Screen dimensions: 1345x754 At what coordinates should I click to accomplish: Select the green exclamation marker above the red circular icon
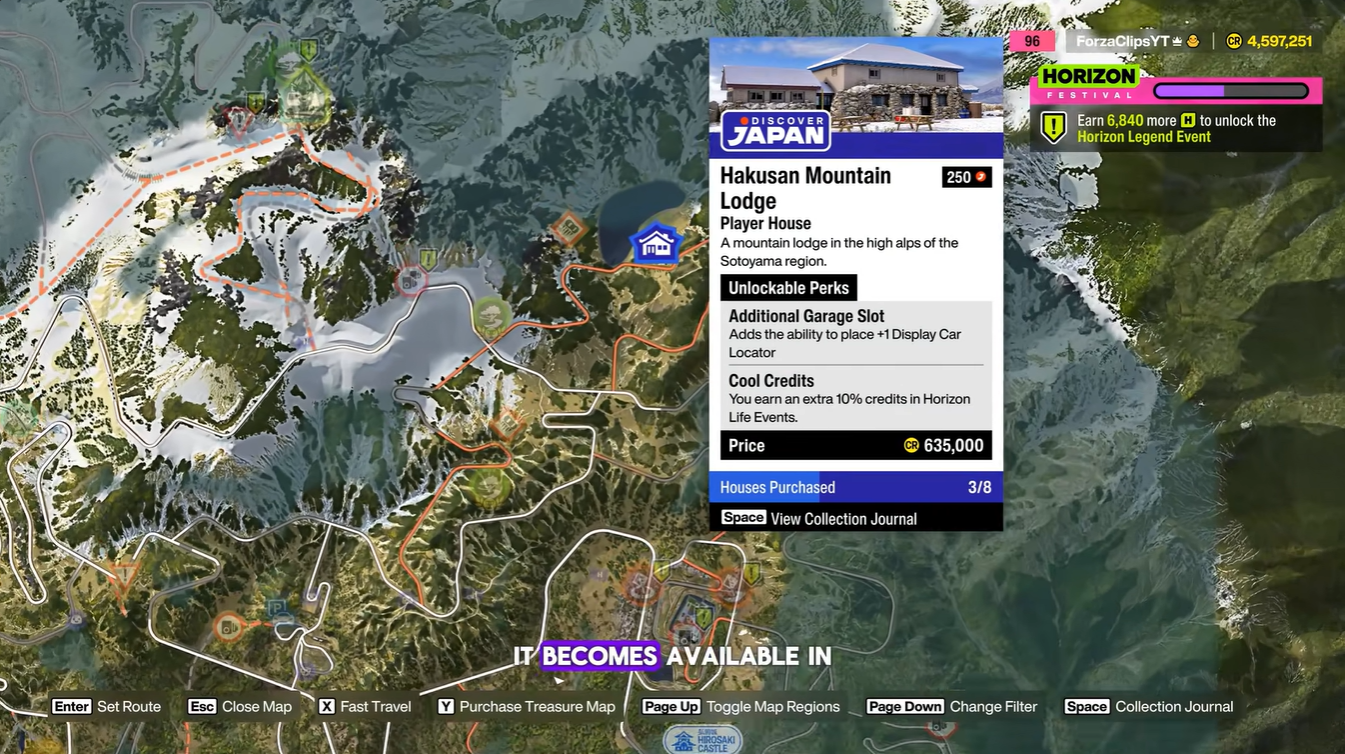(429, 258)
